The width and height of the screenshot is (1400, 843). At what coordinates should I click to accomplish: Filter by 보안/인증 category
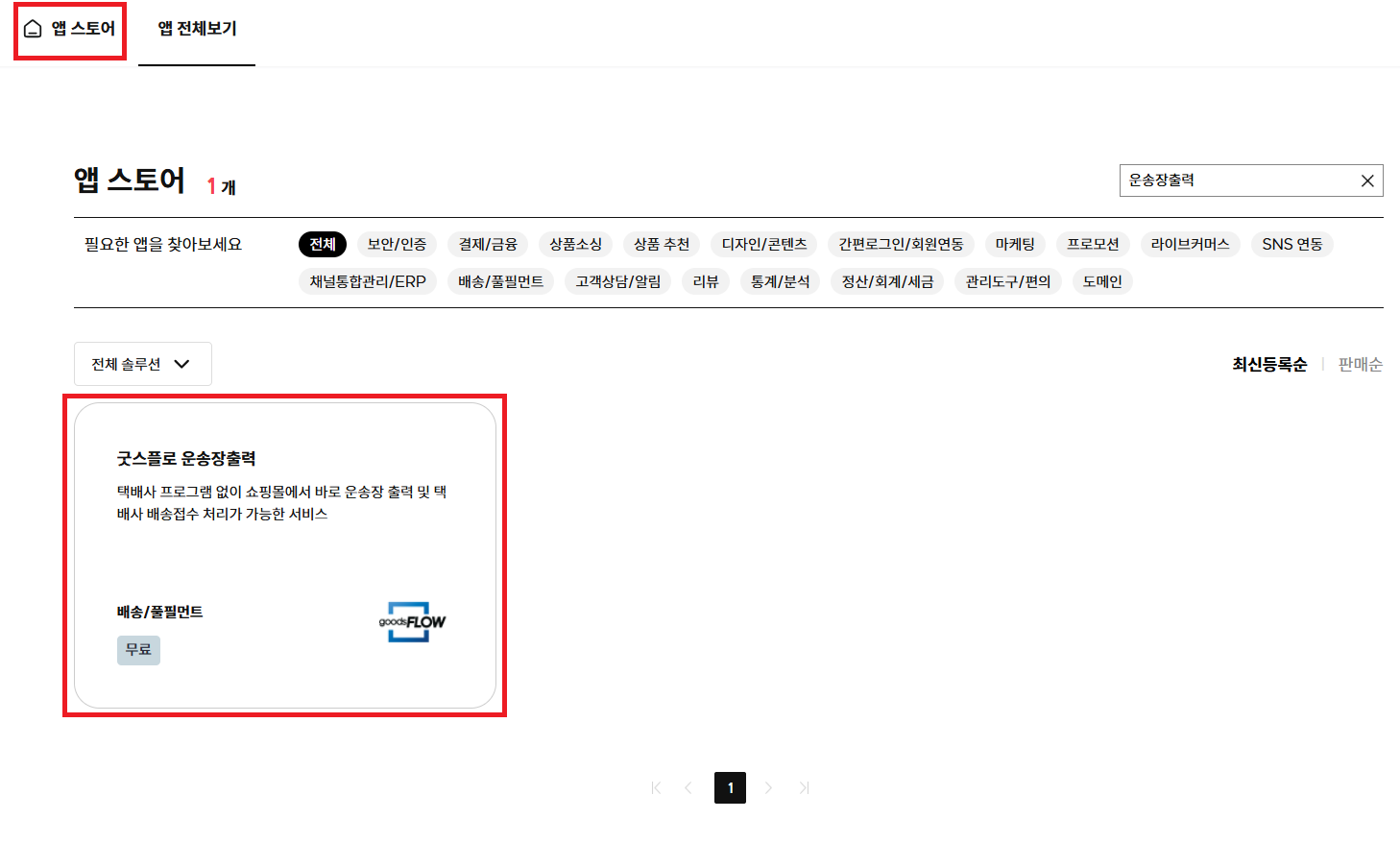click(397, 244)
